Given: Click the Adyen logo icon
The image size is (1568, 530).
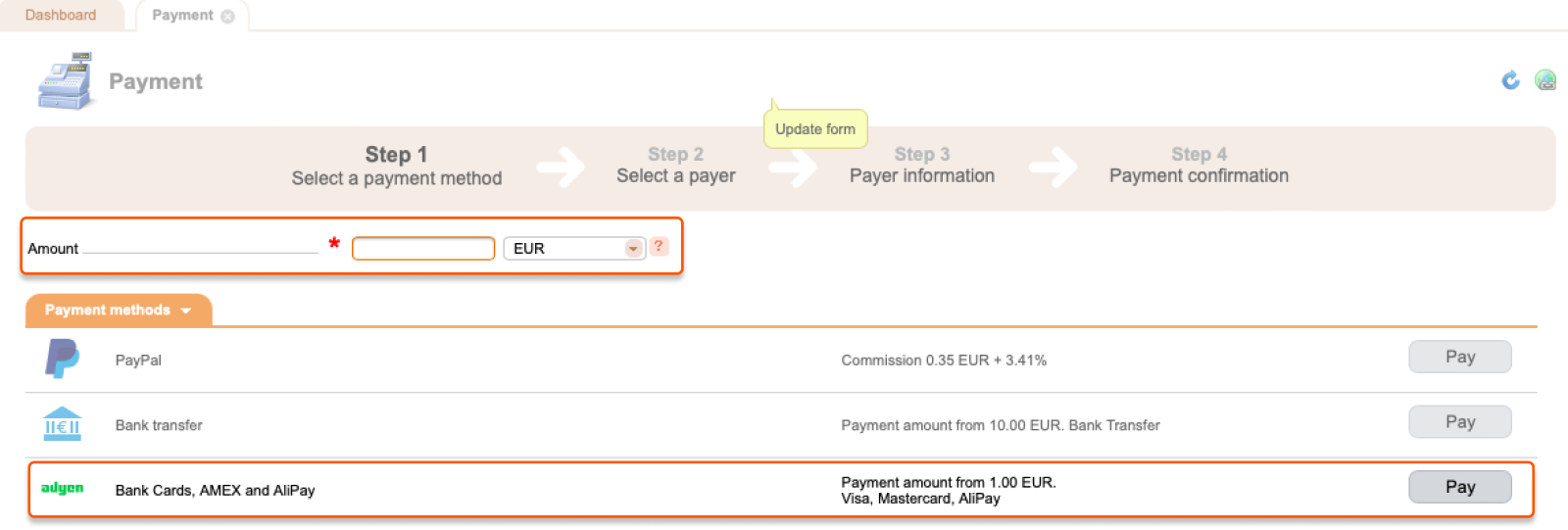Looking at the screenshot, I should (62, 488).
